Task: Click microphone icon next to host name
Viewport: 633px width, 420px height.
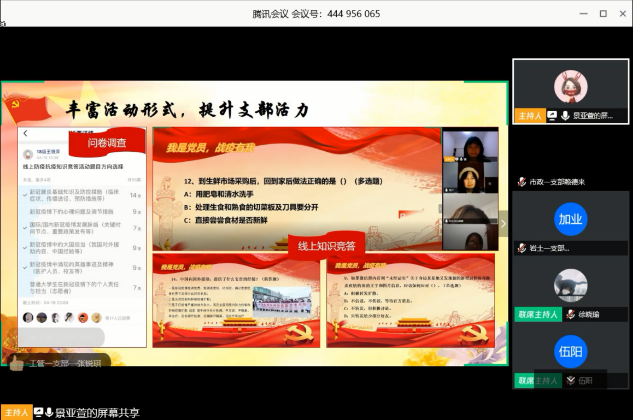Action: coord(566,116)
